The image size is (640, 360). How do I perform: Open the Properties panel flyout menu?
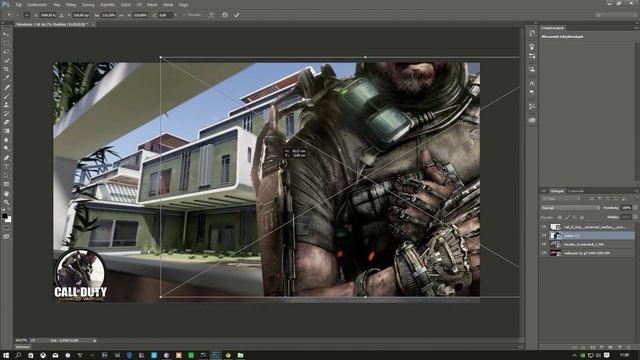tap(636, 28)
